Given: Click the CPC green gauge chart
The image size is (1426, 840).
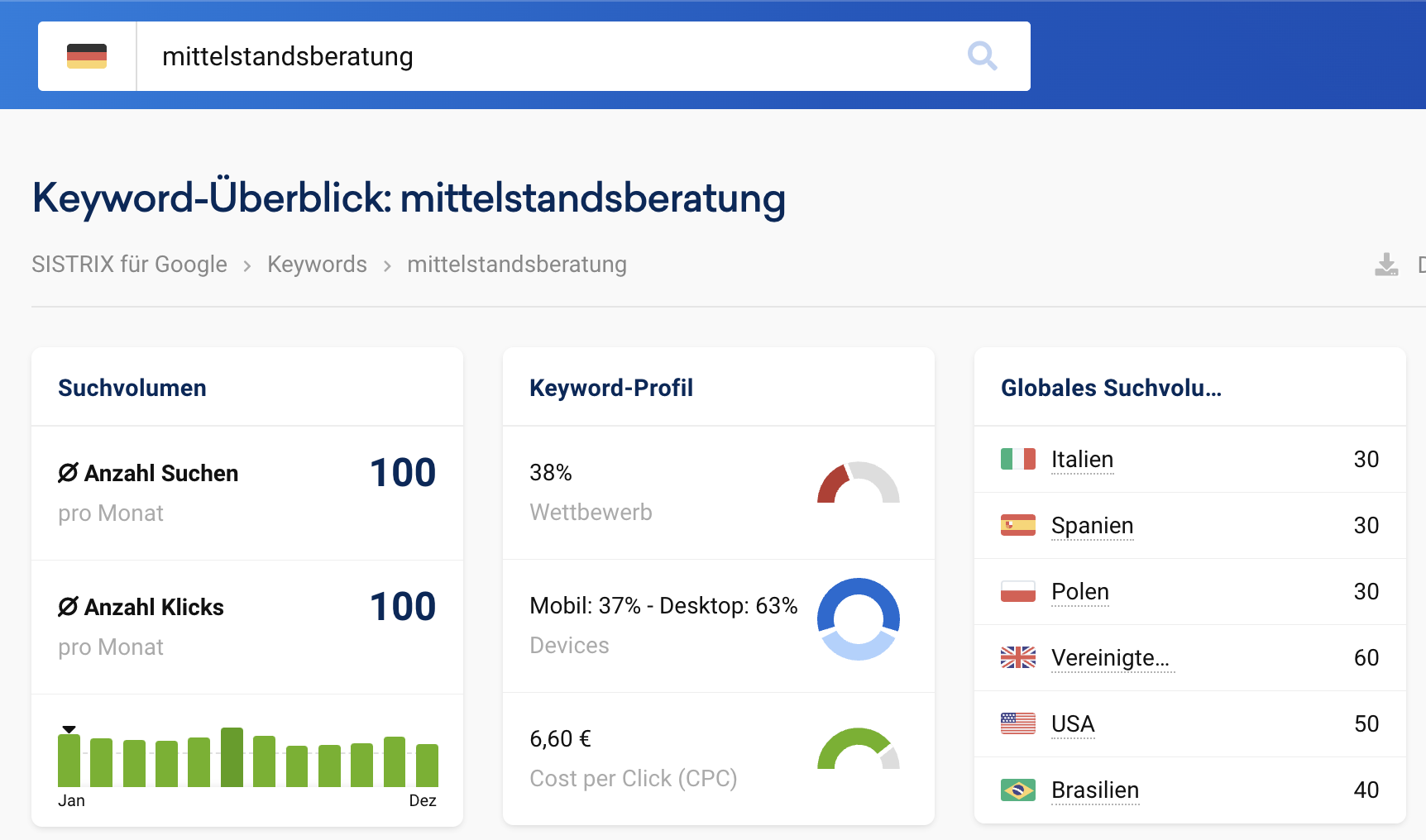Looking at the screenshot, I should click(858, 748).
